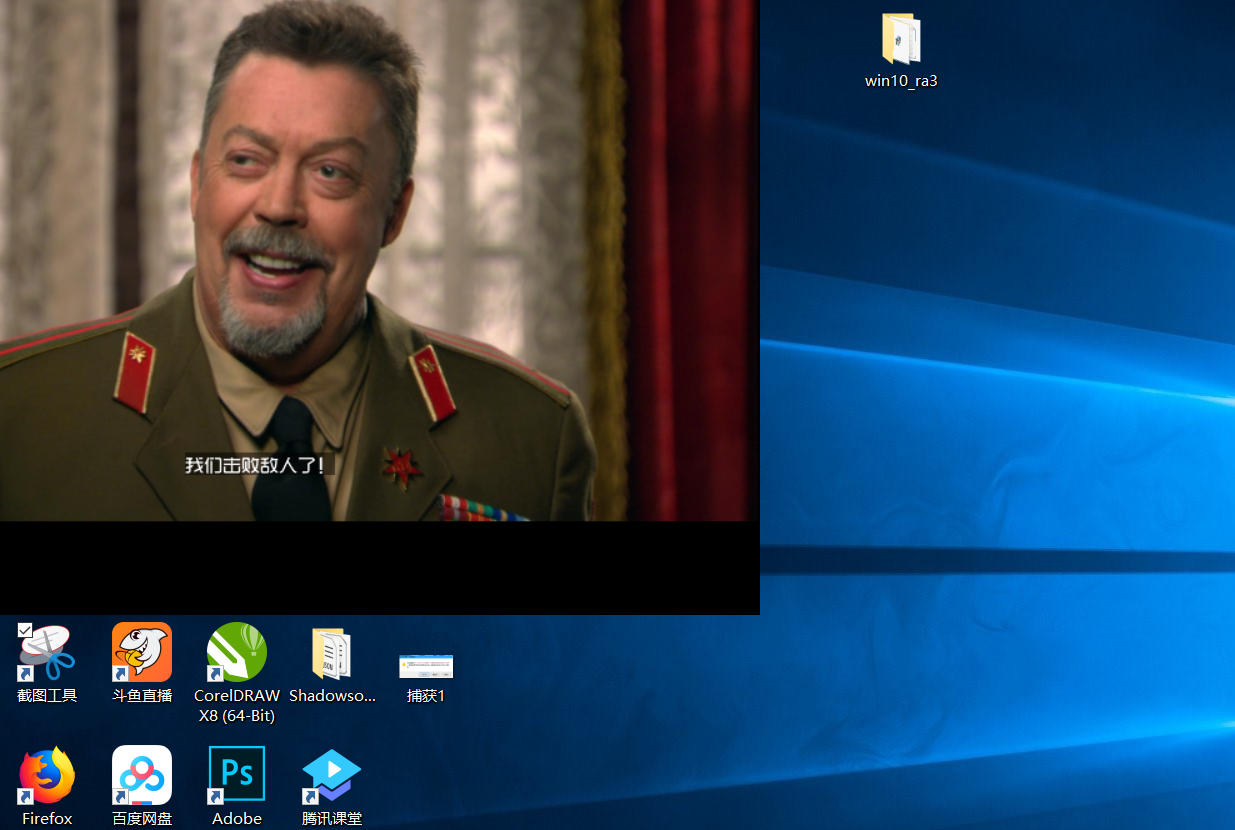The height and width of the screenshot is (830, 1235).
Task: Toggle checkbox on 截图工具 icon
Action: point(25,630)
